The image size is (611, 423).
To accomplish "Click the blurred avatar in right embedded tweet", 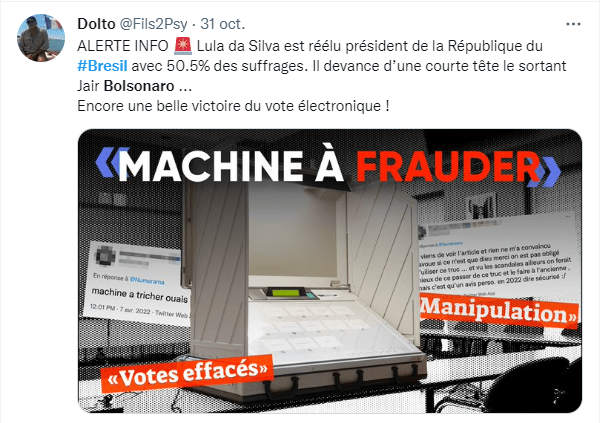I will coord(422,233).
